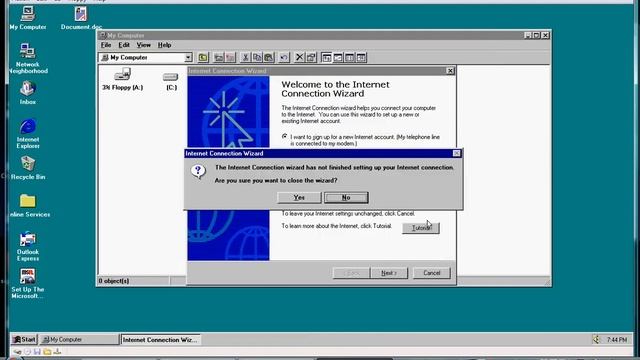Click the Disconnect Net Drive toolbar icon
The height and width of the screenshot is (360, 640).
(230, 58)
